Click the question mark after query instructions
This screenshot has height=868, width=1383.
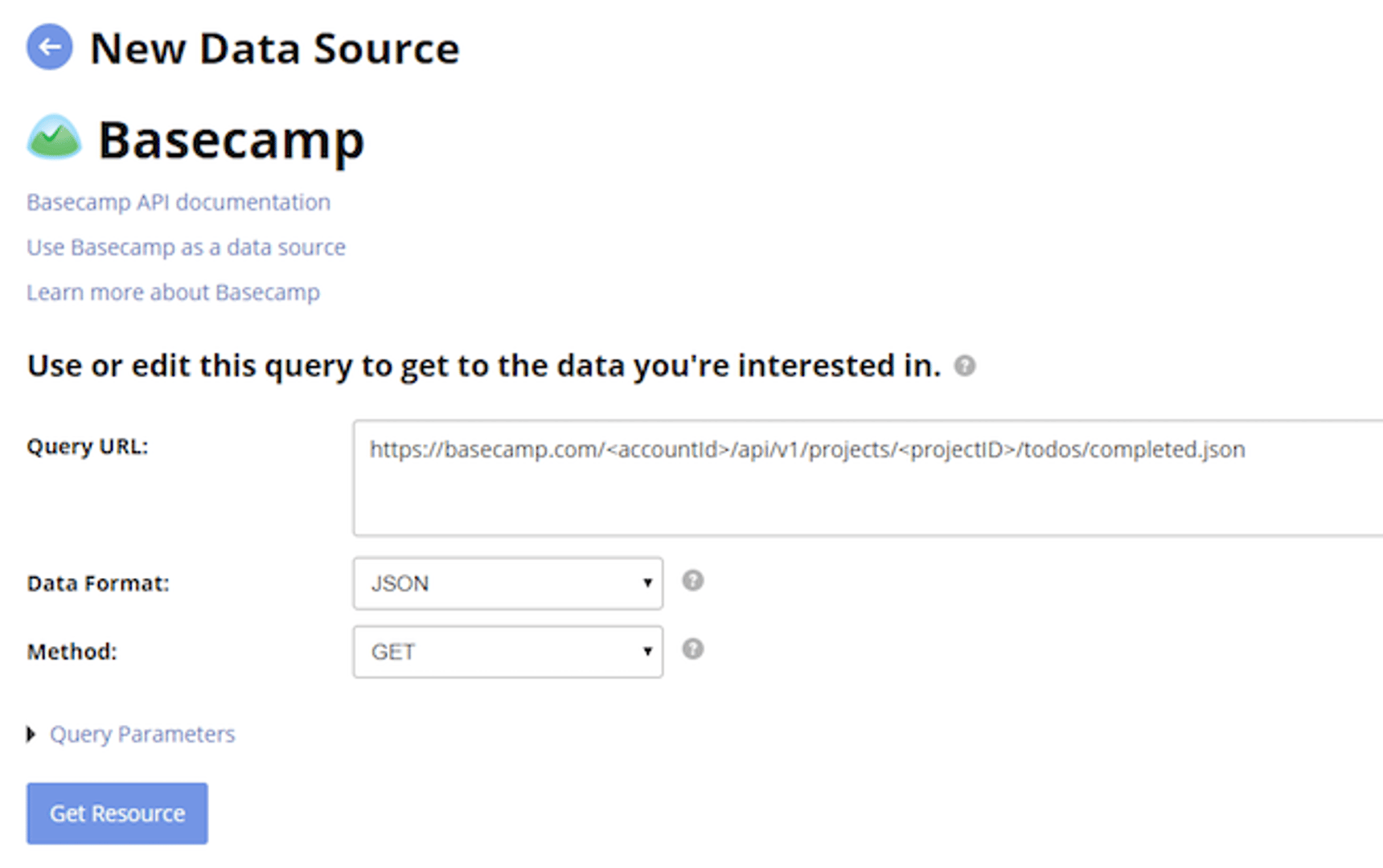[x=965, y=366]
